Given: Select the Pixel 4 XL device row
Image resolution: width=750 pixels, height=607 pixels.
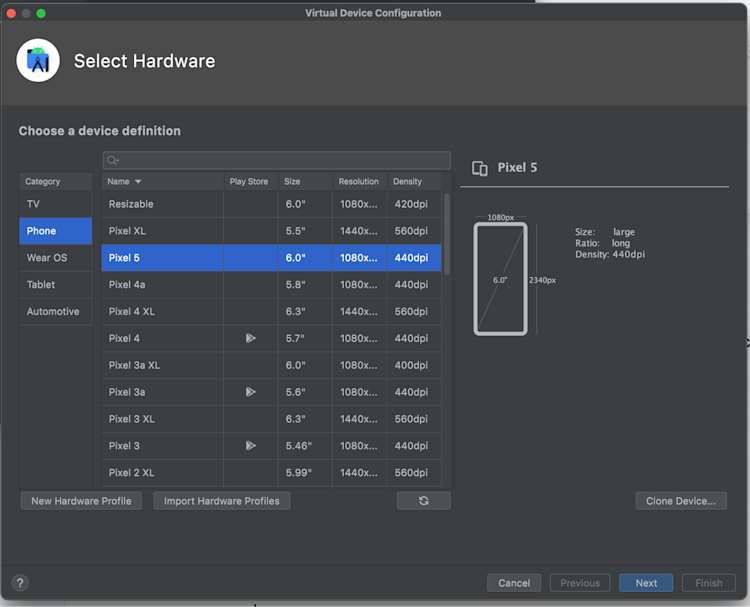Looking at the screenshot, I should tap(271, 311).
